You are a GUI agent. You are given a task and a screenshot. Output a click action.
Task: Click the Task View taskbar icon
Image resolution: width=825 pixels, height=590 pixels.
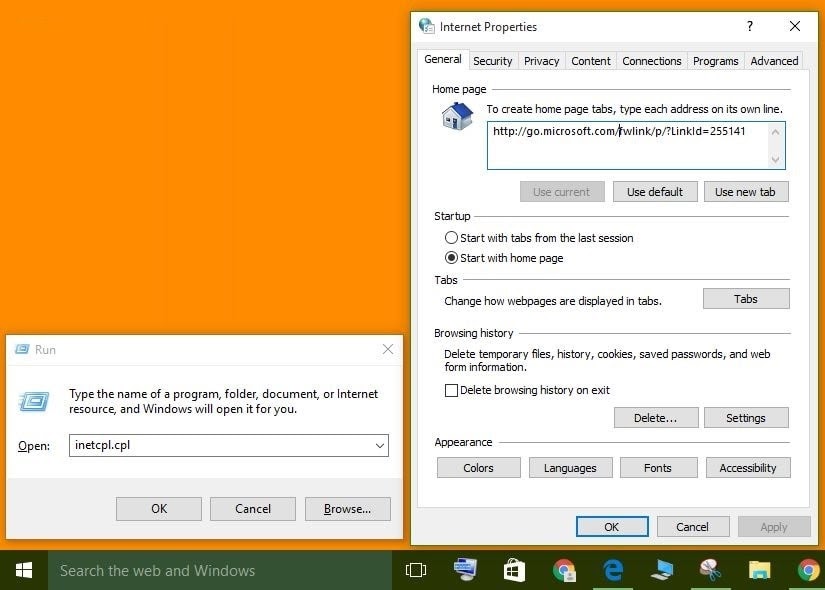pos(415,570)
